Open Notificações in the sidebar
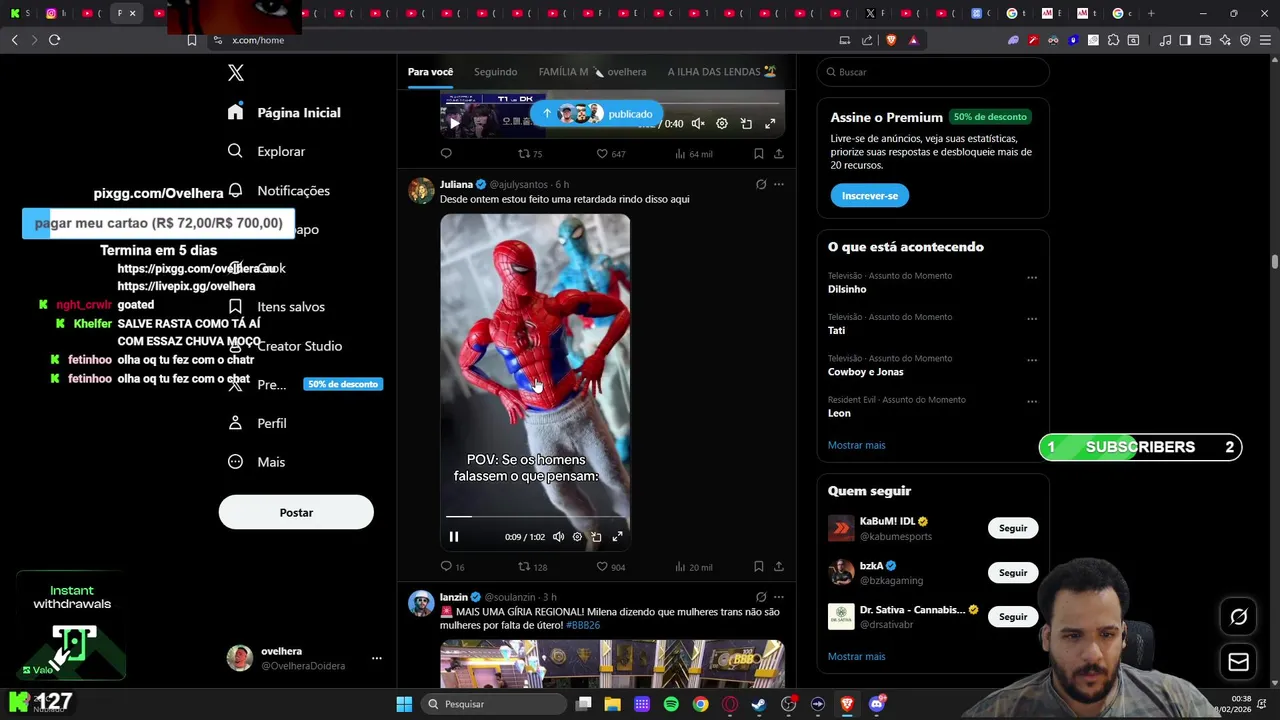 (x=279, y=190)
